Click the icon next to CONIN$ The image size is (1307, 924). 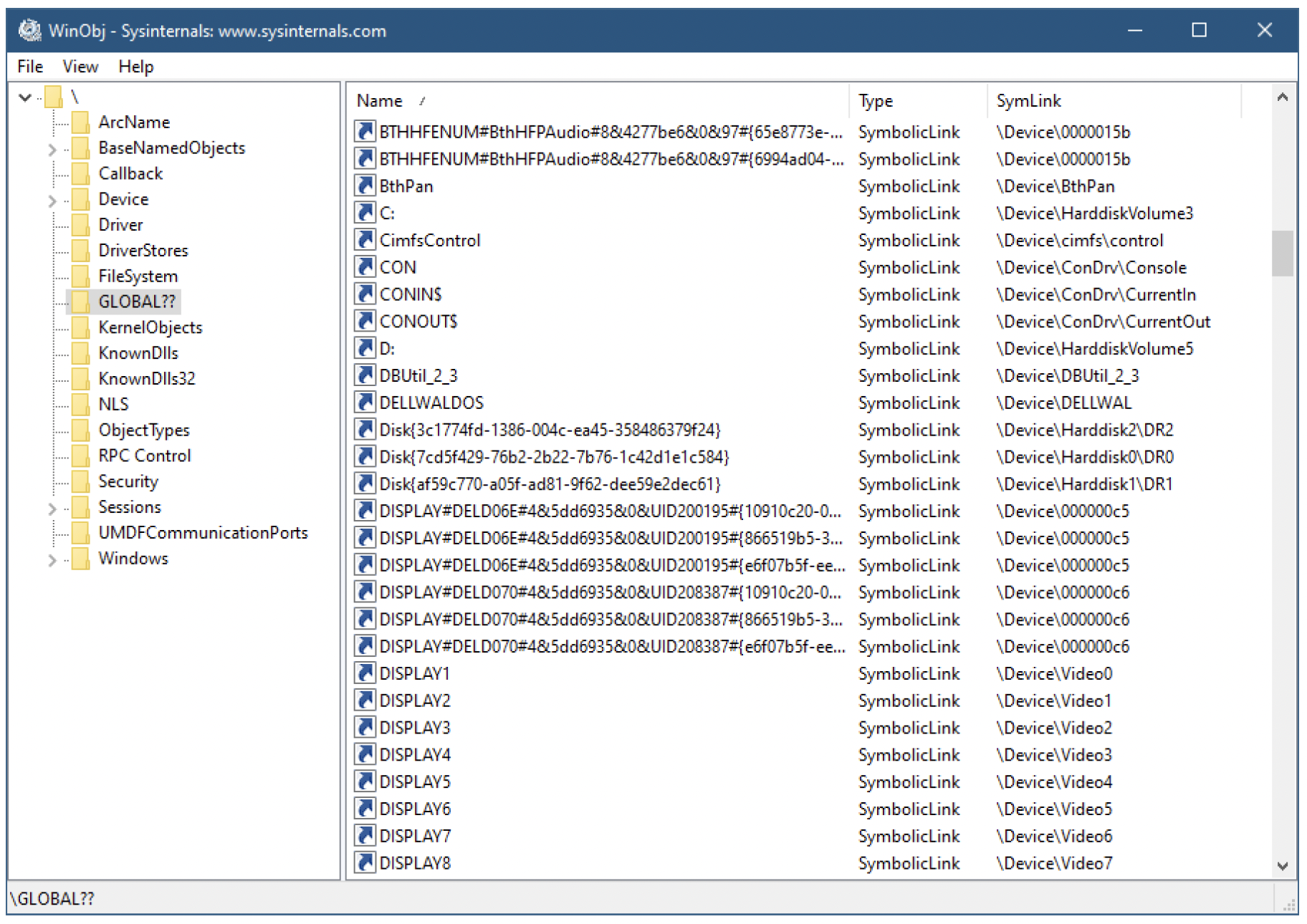click(365, 294)
